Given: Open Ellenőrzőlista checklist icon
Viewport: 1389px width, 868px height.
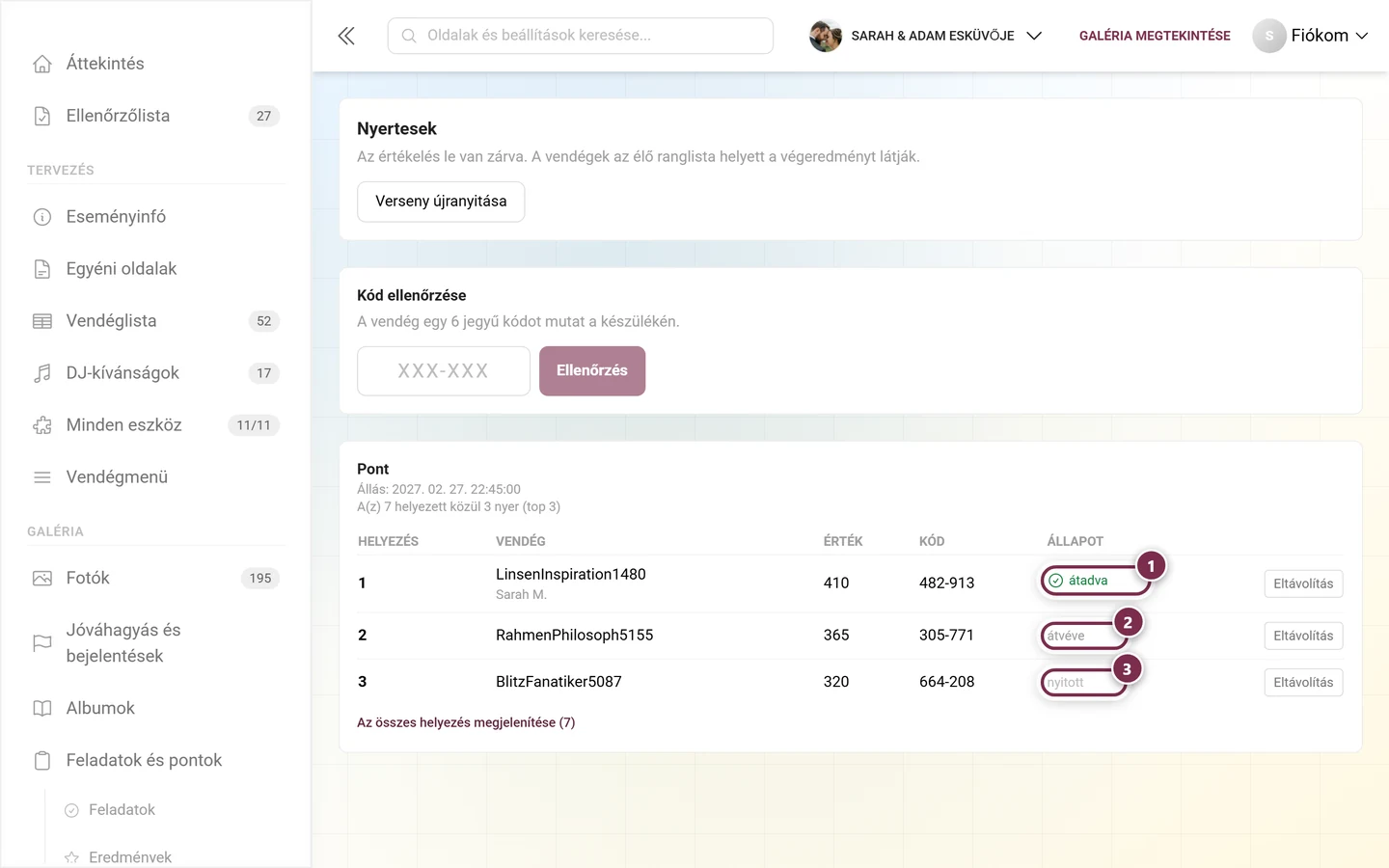Looking at the screenshot, I should pos(42,116).
